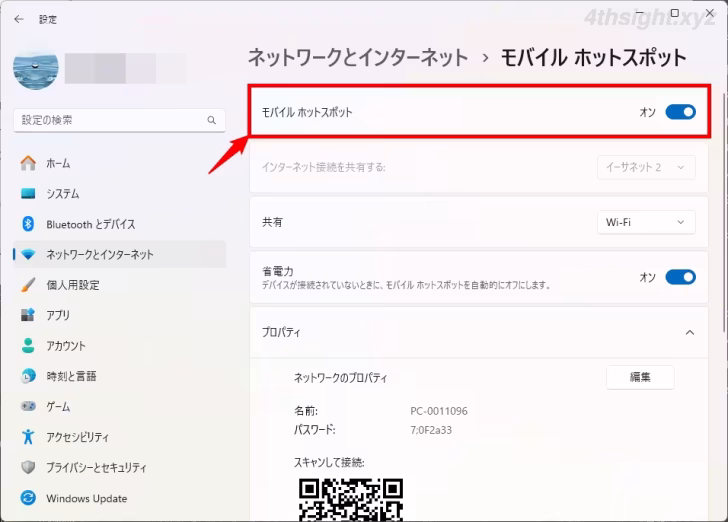Open アクセシビリティ settings
The image size is (728, 522).
119,437
